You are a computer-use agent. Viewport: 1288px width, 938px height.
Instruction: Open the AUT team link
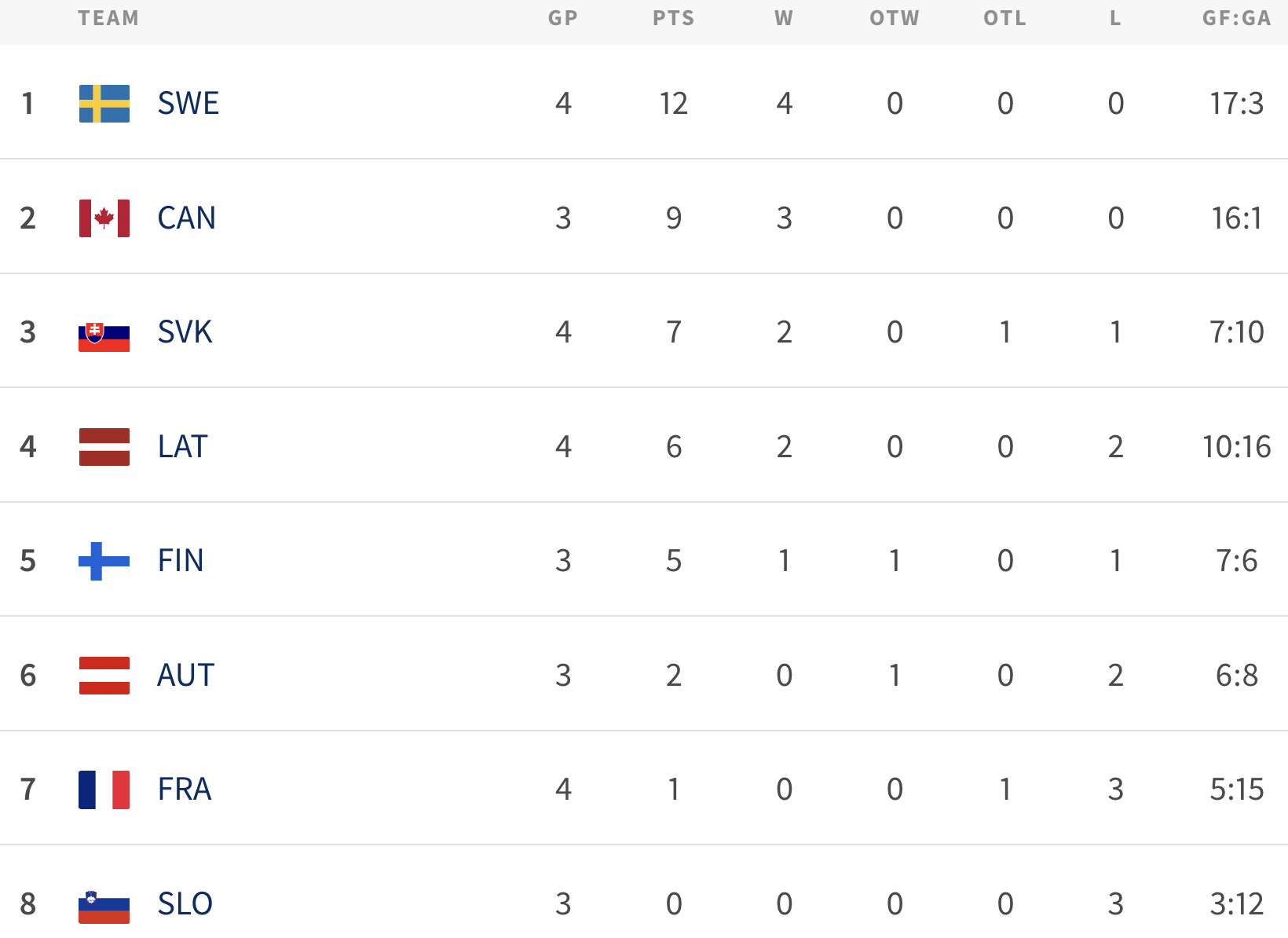185,676
